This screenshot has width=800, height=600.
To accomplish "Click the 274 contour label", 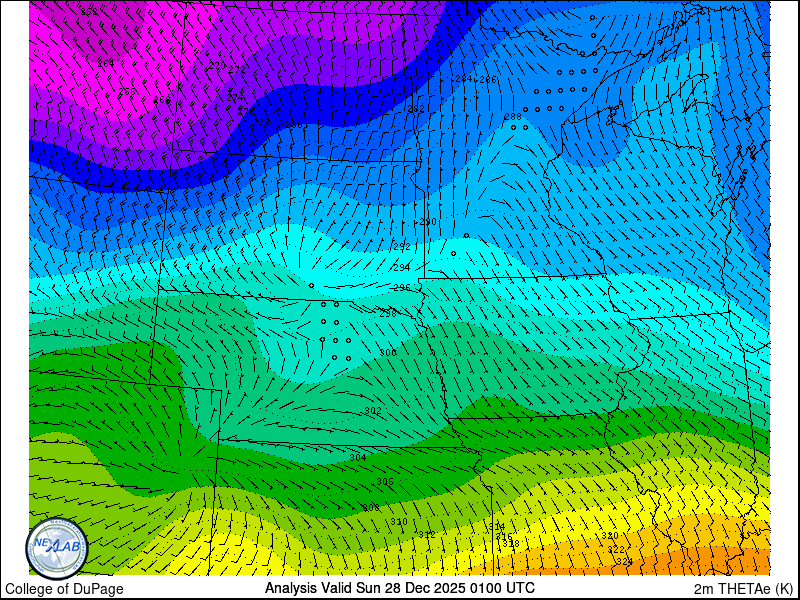I will click(x=235, y=97).
